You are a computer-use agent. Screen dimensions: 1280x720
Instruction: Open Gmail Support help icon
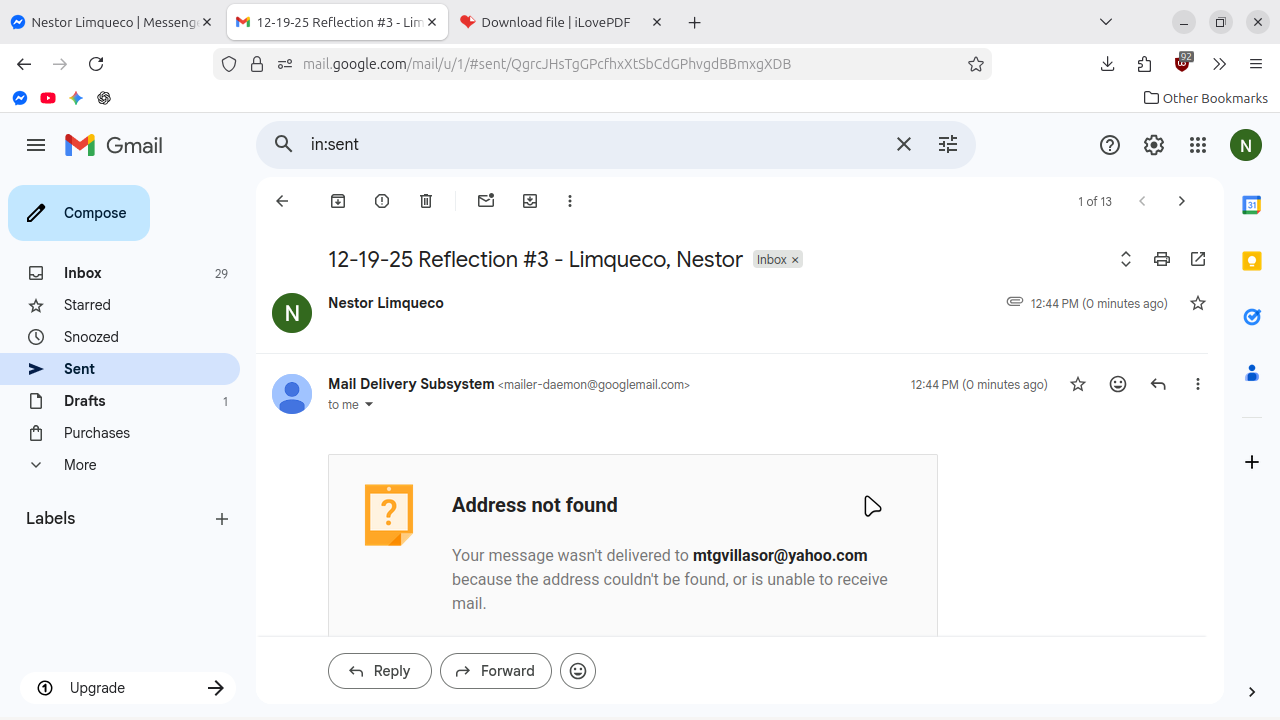1110,145
